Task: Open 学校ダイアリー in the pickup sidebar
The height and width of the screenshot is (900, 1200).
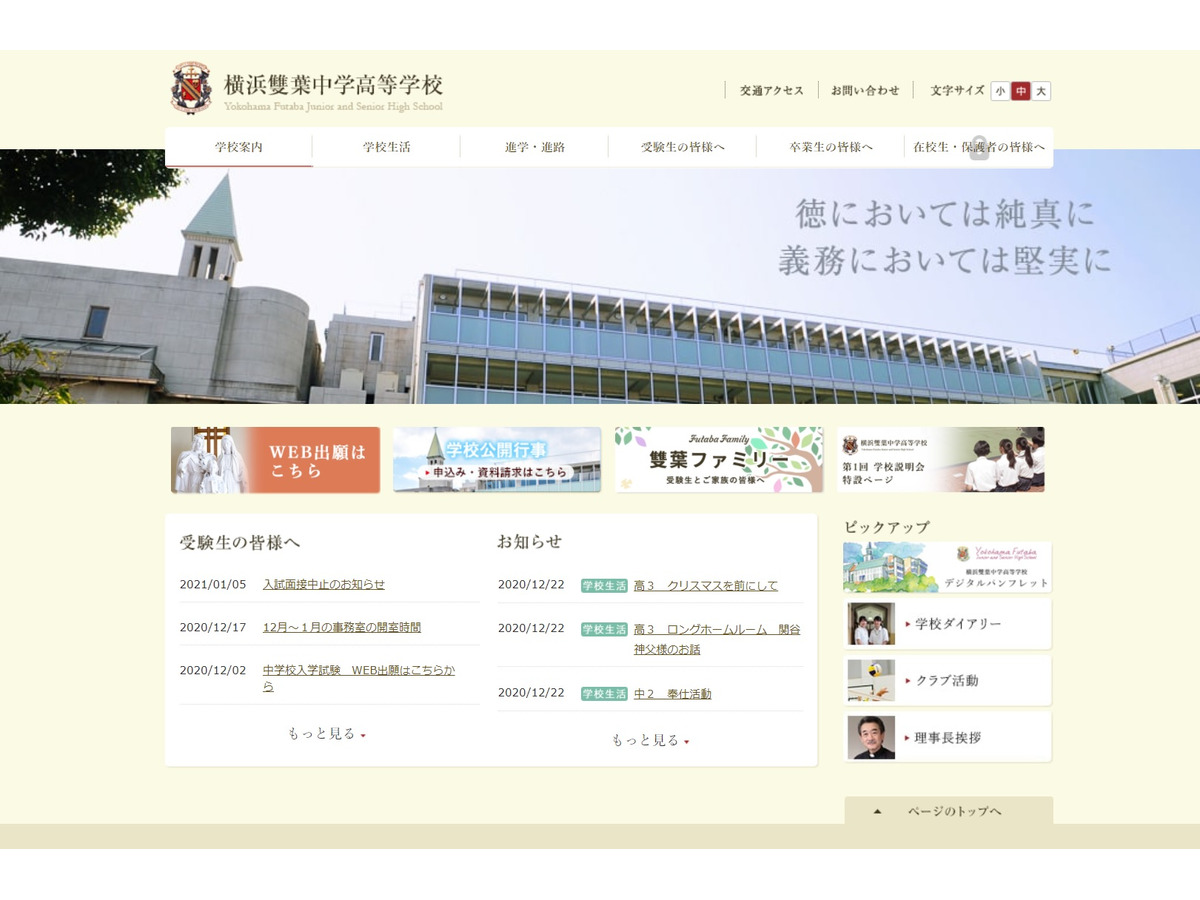Action: click(946, 623)
